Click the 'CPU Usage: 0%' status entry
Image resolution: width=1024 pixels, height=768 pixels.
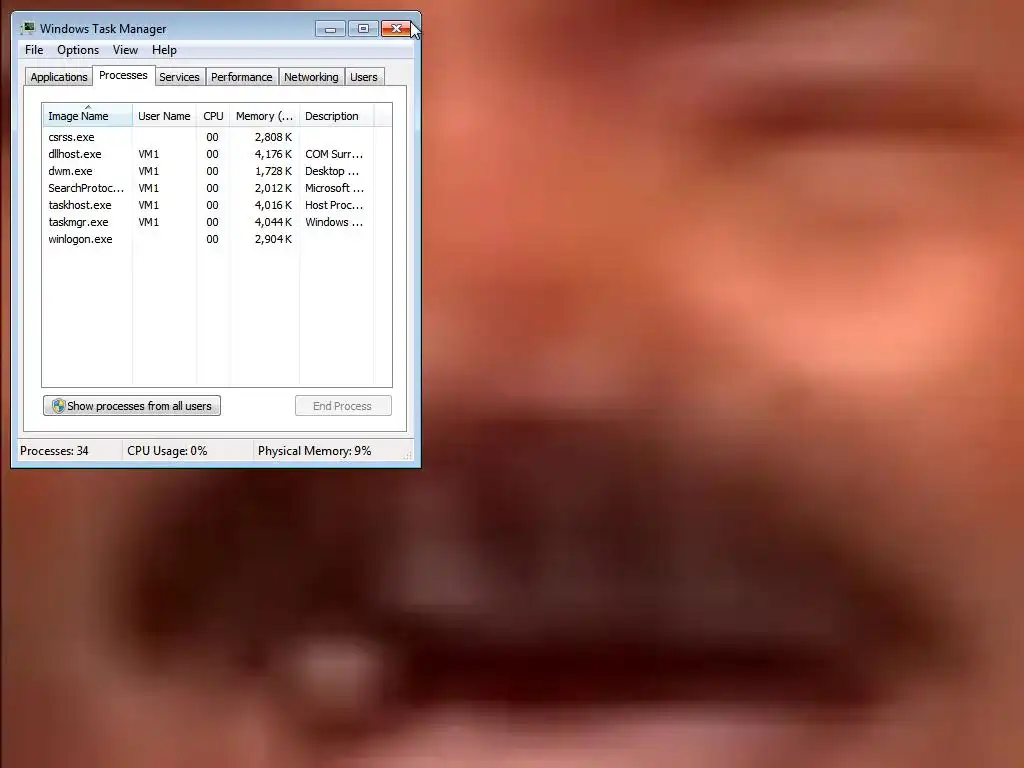click(167, 451)
